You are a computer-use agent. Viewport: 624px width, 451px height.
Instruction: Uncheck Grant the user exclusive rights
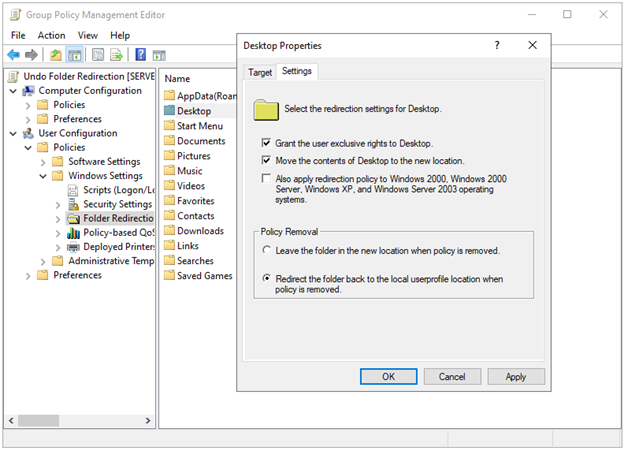[x=266, y=143]
